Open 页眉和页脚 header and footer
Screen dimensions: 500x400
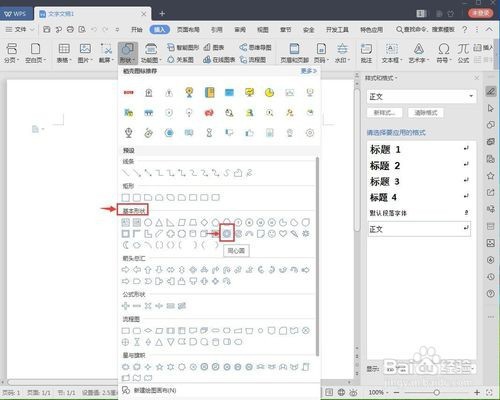pos(294,53)
